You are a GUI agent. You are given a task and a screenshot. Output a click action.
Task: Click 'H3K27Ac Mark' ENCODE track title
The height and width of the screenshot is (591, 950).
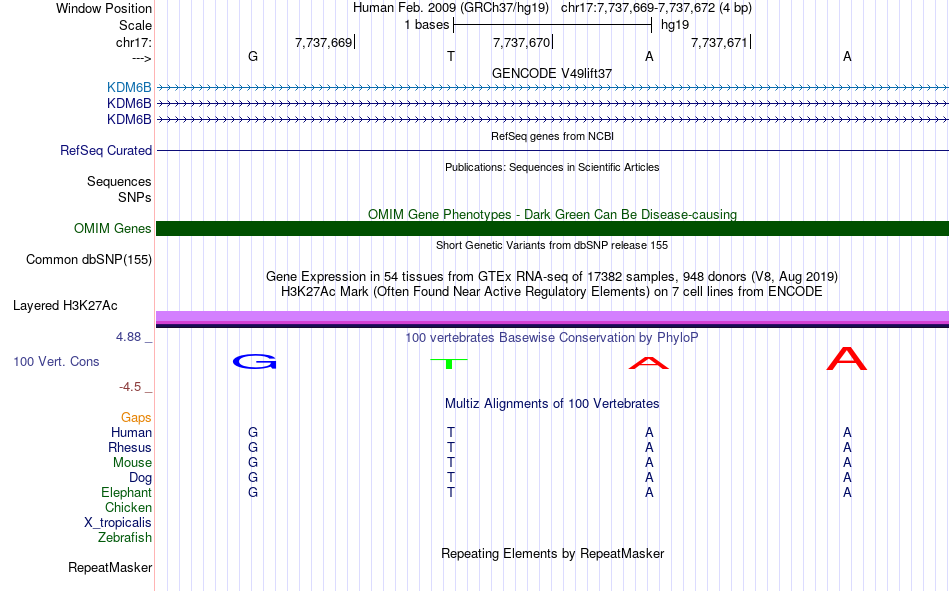pyautogui.click(x=552, y=292)
